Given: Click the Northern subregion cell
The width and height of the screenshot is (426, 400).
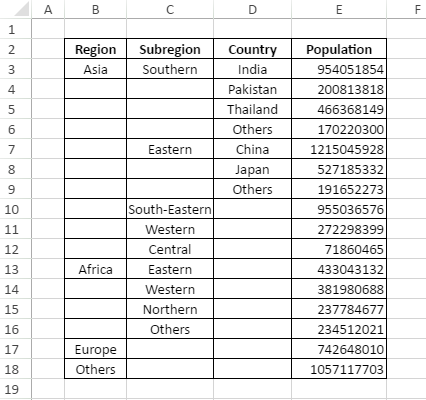Looking at the screenshot, I should [170, 309].
